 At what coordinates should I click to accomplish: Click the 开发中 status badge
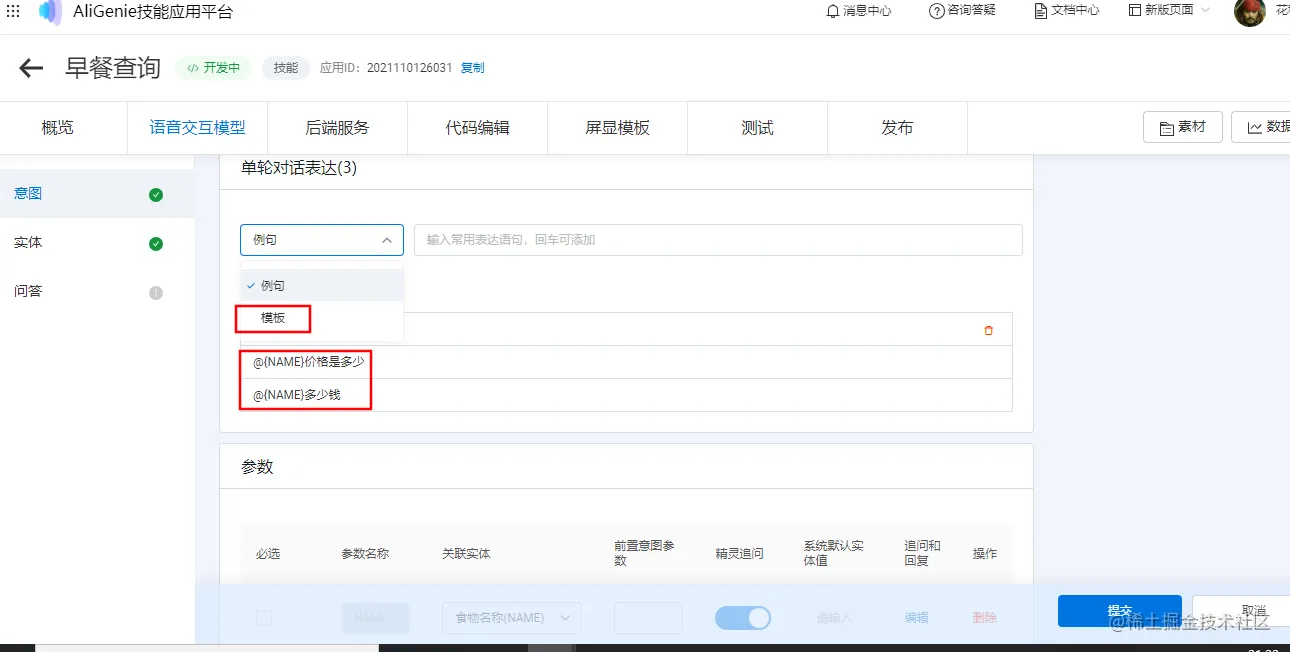pyautogui.click(x=214, y=68)
